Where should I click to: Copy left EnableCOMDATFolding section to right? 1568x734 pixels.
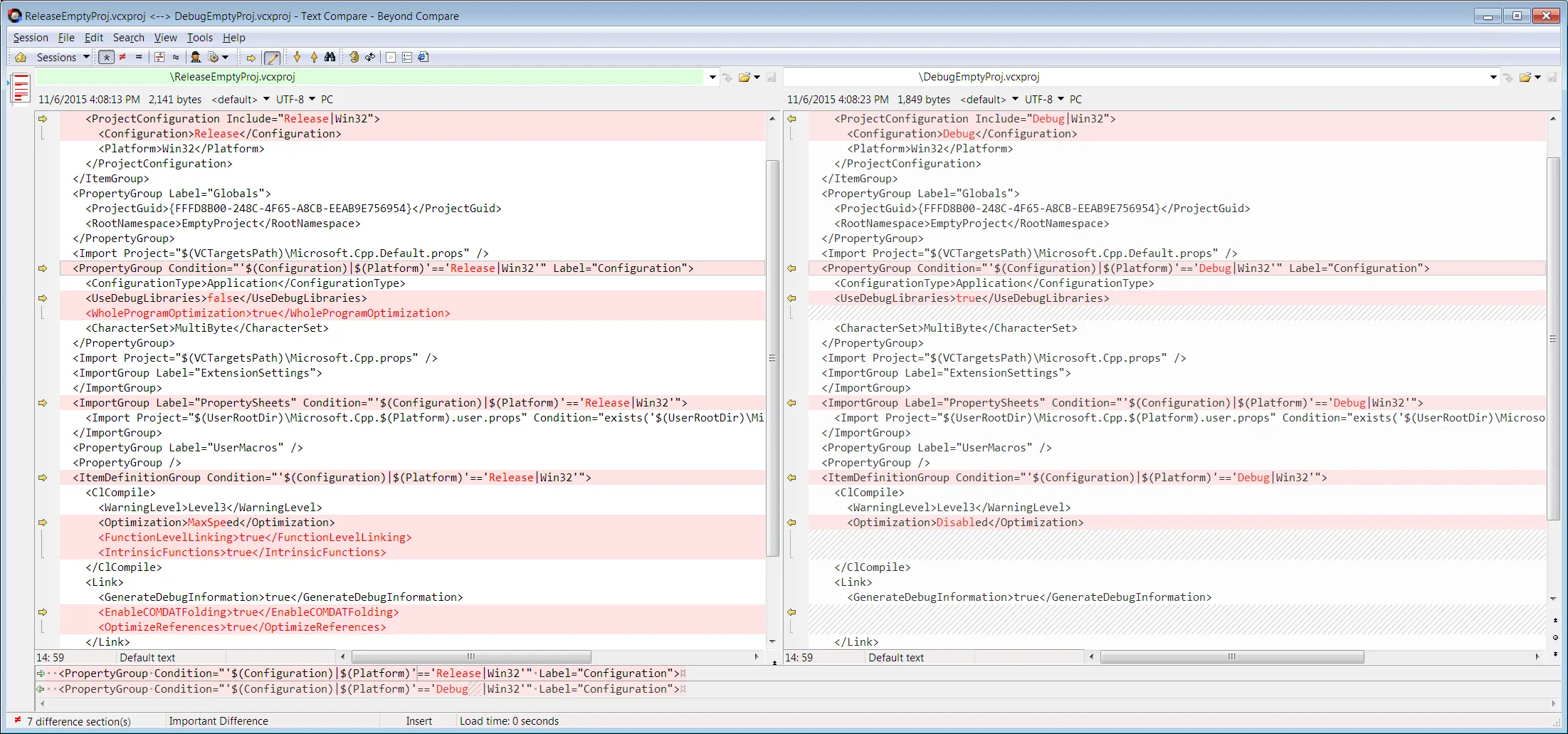click(x=43, y=612)
